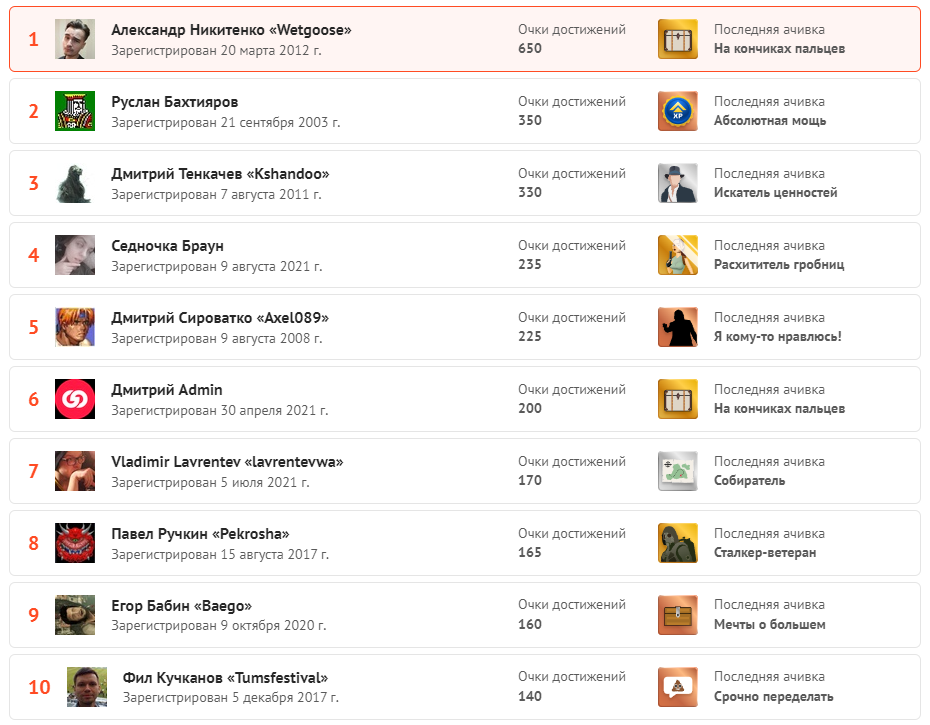The width and height of the screenshot is (930, 725).
Task: Click Дмитрий Тенкачев «Kshandoo» avatar
Action: 75,183
